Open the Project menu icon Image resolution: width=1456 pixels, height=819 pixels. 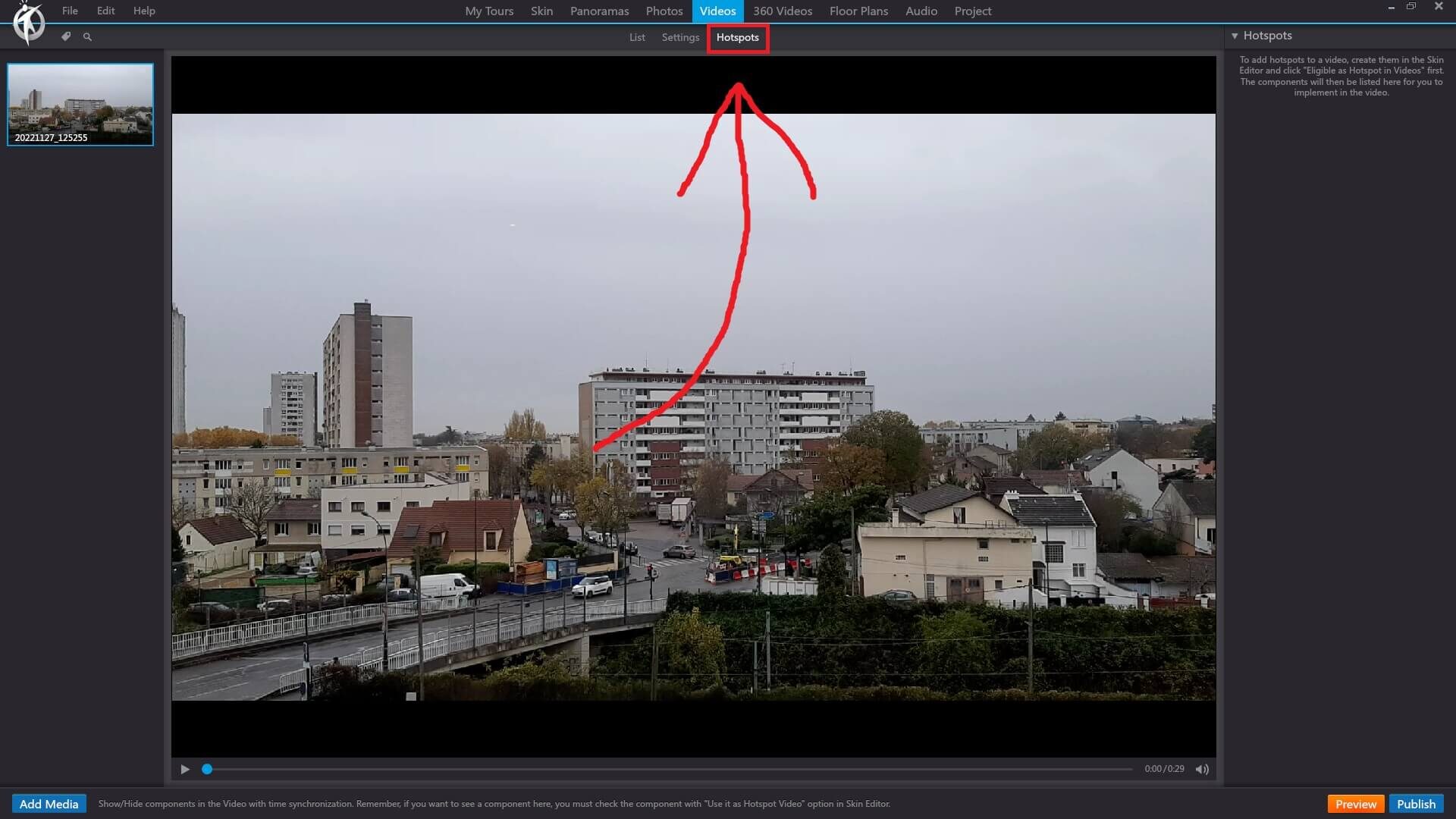(972, 11)
